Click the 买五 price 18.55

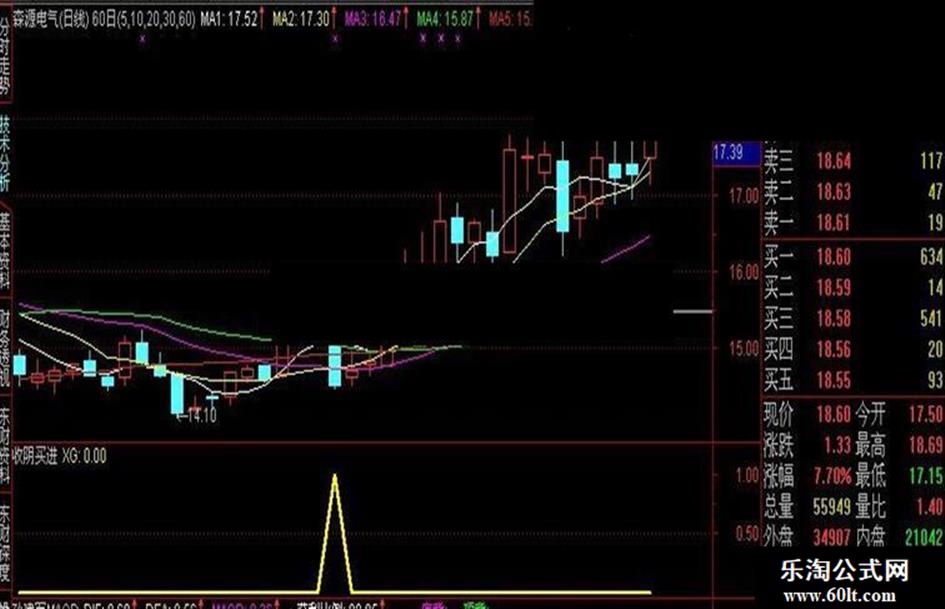point(834,380)
